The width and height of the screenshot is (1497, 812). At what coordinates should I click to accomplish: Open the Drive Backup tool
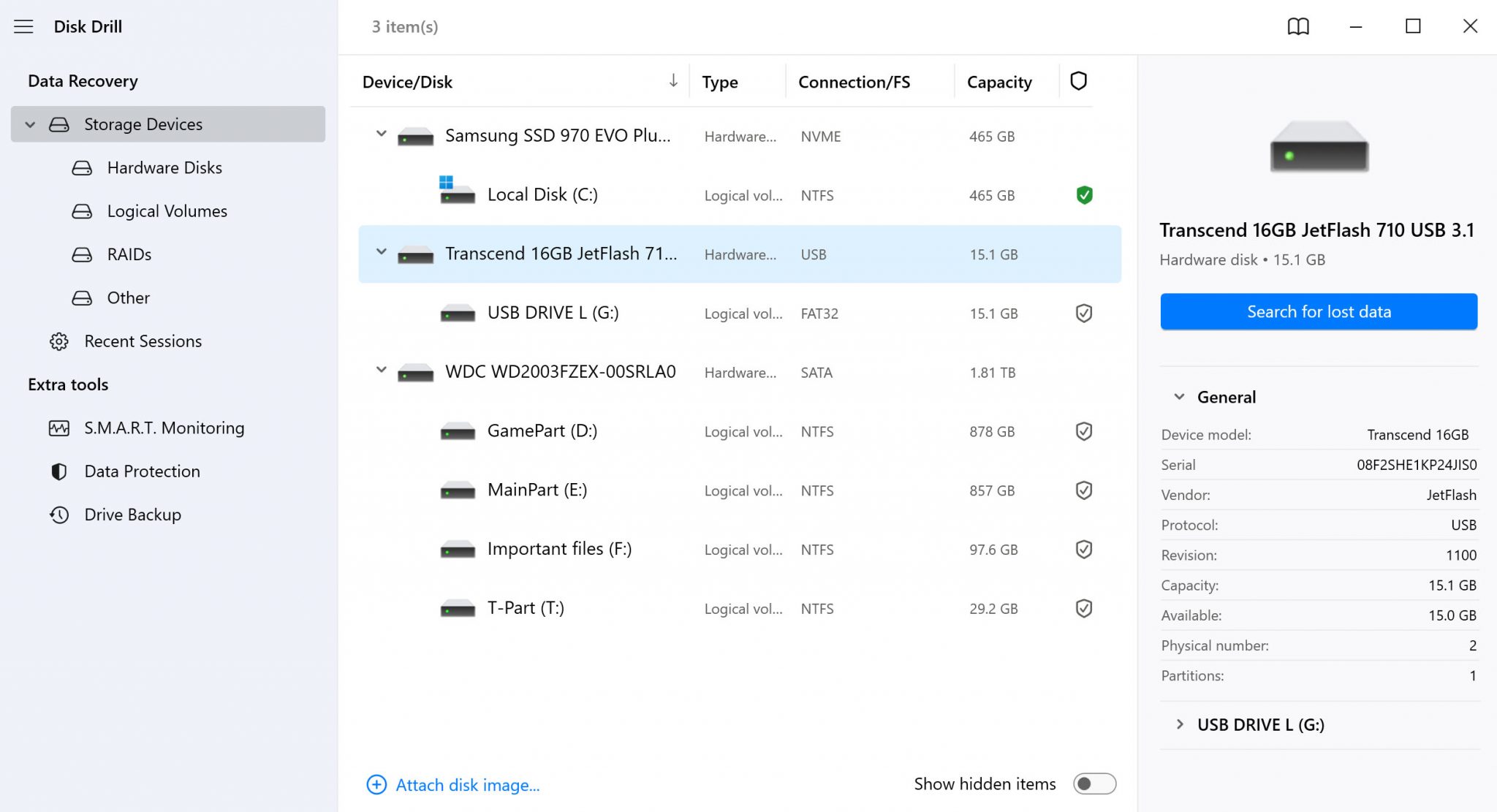pos(132,515)
